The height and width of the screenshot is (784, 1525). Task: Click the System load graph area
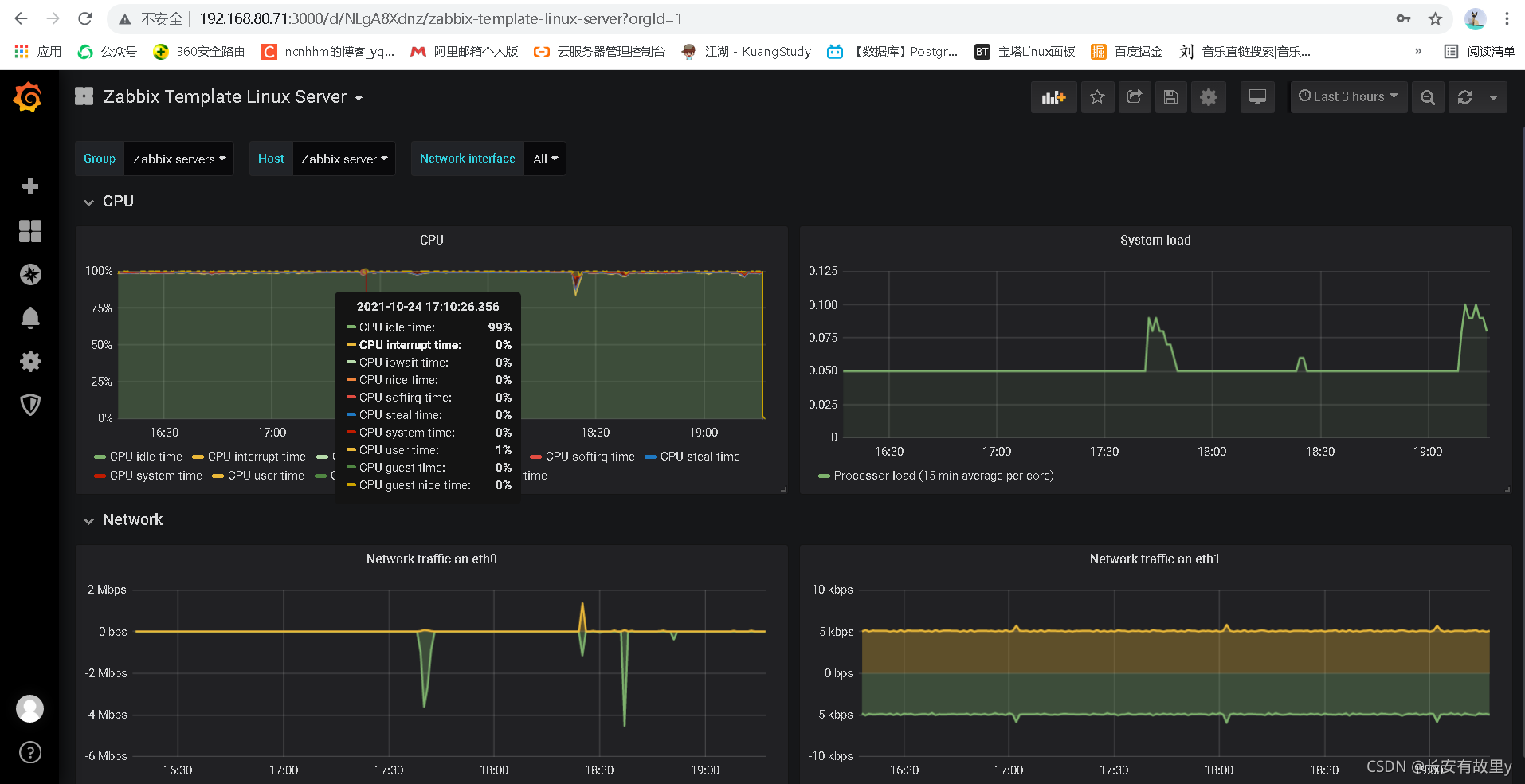(1165, 355)
